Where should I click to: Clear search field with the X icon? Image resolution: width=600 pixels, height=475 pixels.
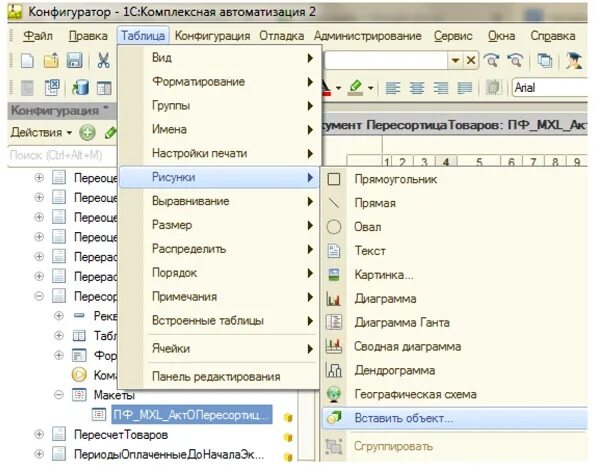(x=471, y=60)
